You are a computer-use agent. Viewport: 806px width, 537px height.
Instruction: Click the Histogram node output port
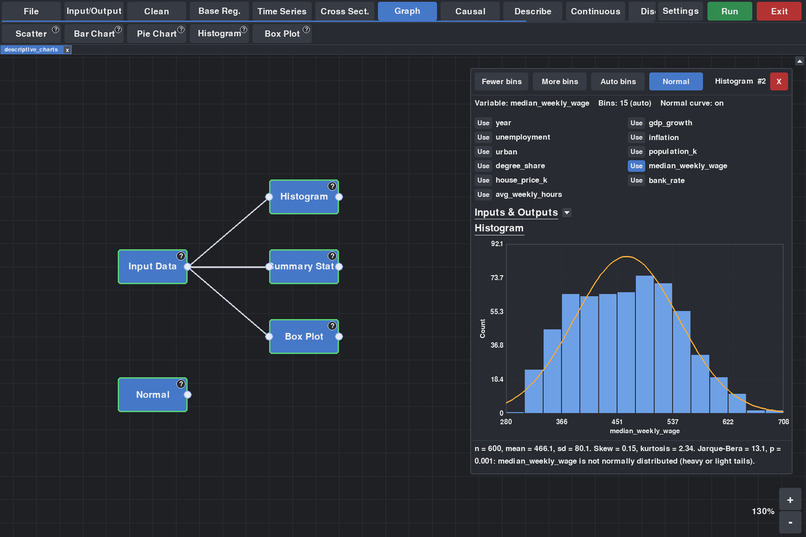[x=339, y=197]
